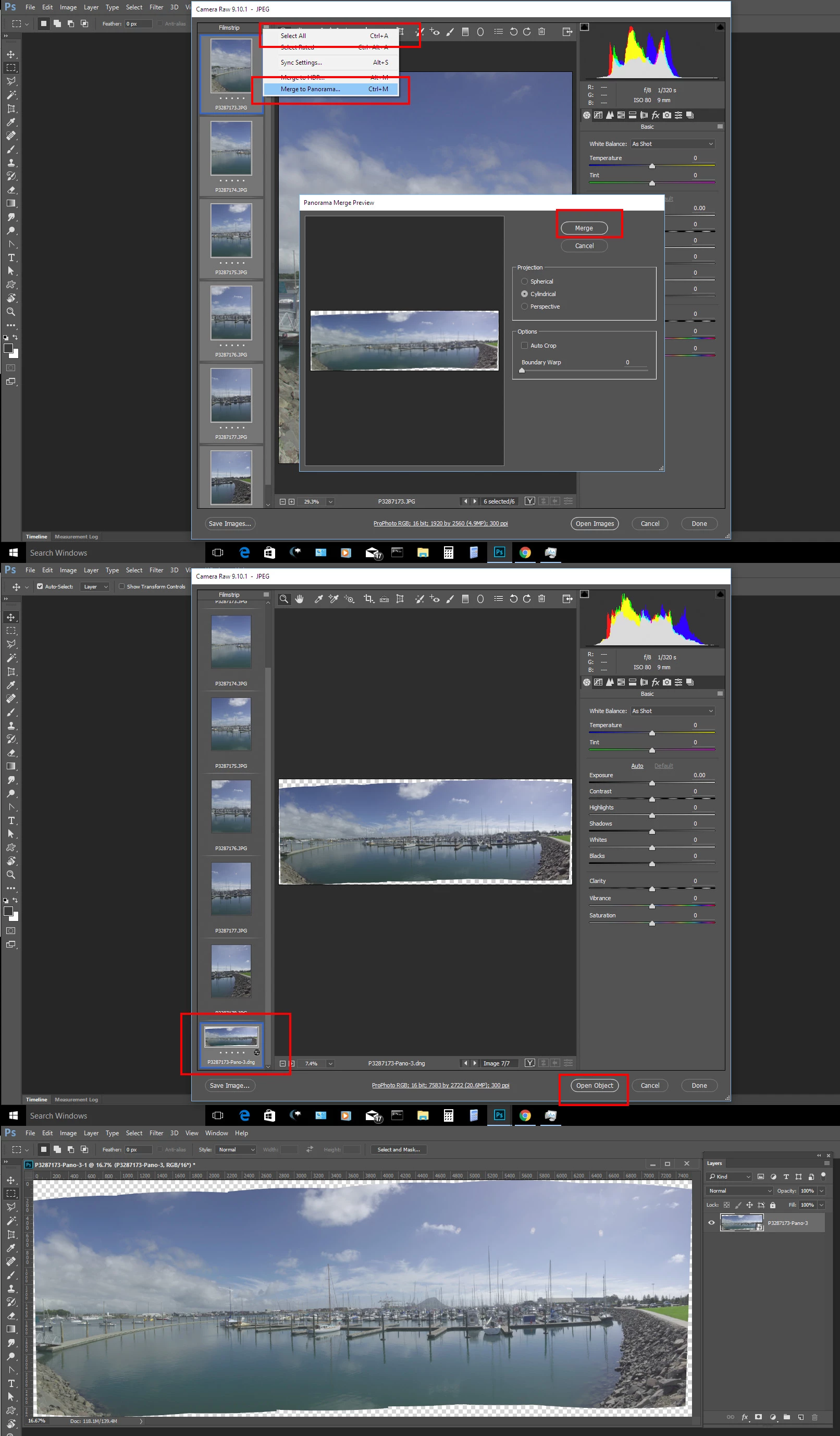Click Open Object button
This screenshot has width=840, height=1436.
[595, 1085]
